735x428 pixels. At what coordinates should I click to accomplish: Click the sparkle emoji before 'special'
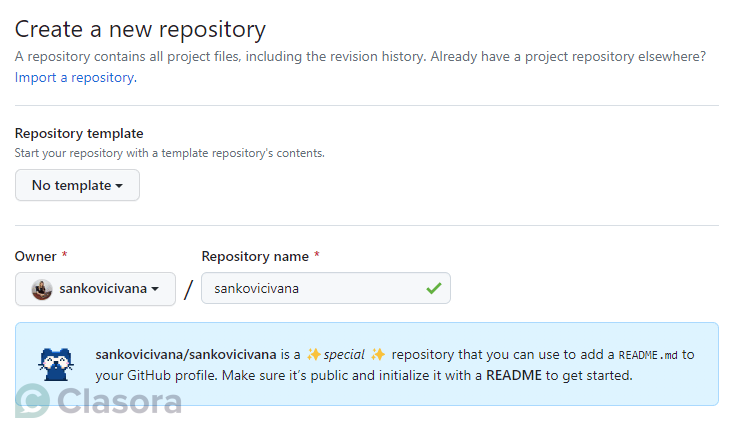[x=313, y=355]
